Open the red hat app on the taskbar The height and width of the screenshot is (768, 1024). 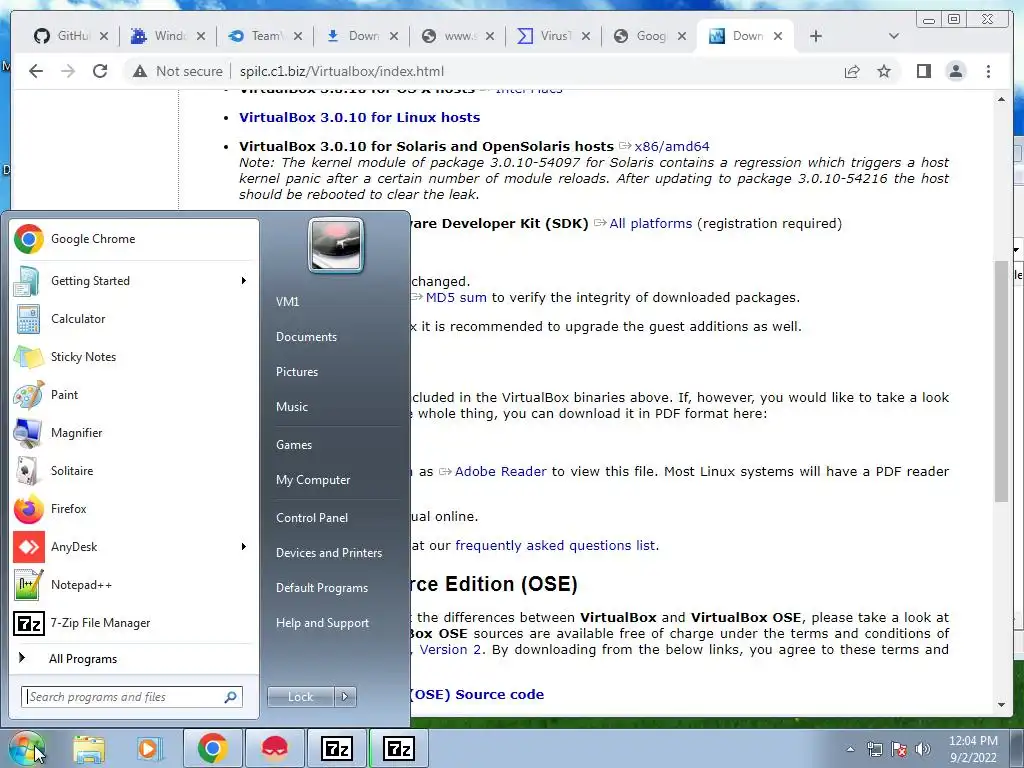[x=275, y=748]
